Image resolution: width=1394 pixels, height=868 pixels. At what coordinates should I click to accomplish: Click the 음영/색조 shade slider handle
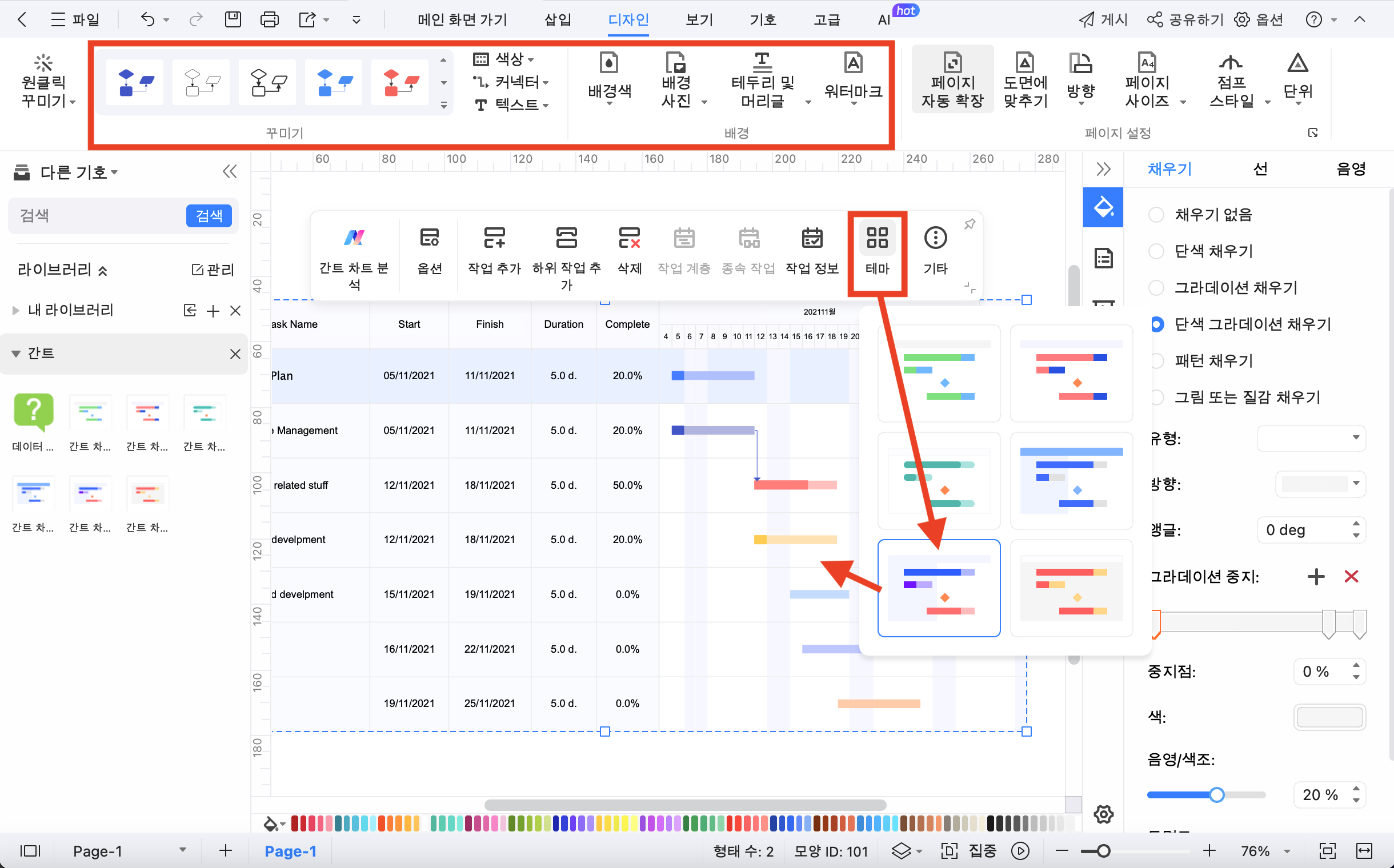(x=1216, y=794)
